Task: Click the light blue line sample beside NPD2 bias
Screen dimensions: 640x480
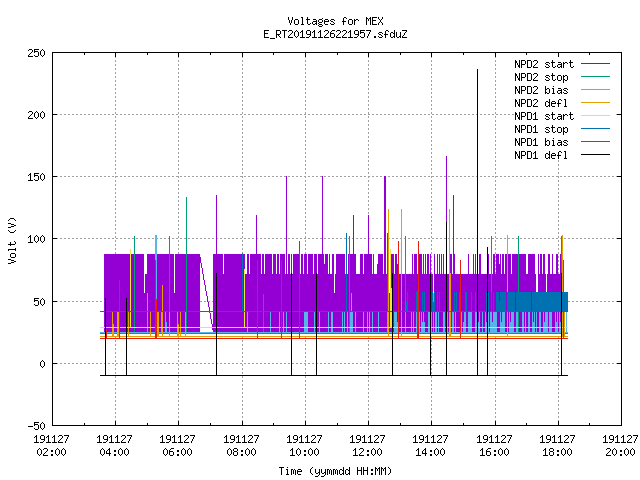Action: click(x=596, y=89)
